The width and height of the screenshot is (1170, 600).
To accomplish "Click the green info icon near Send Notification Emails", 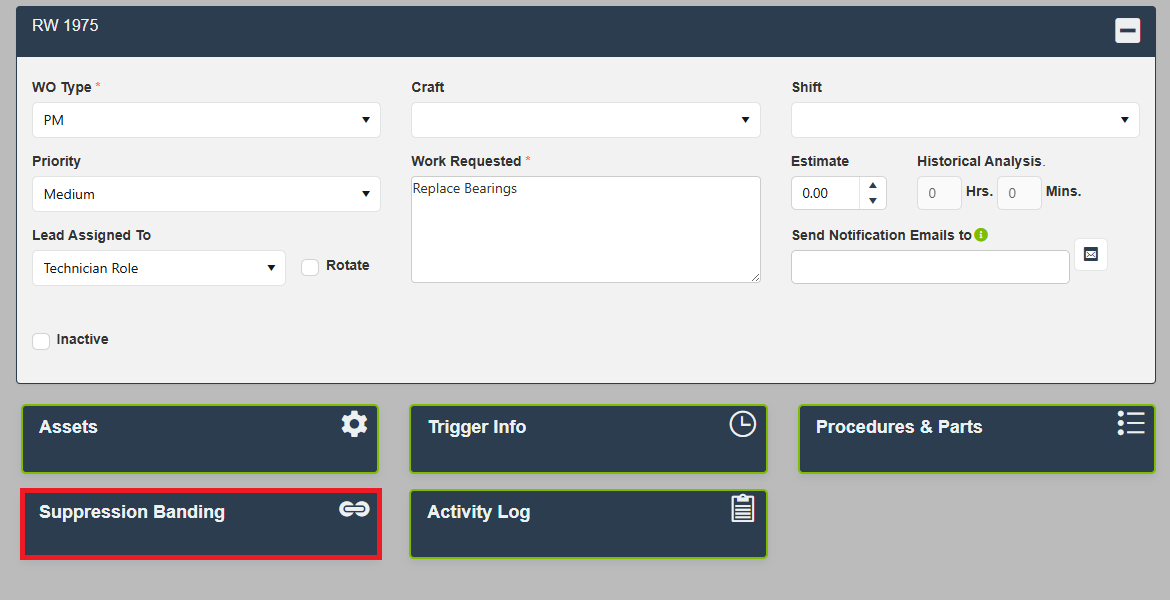I will [x=981, y=235].
